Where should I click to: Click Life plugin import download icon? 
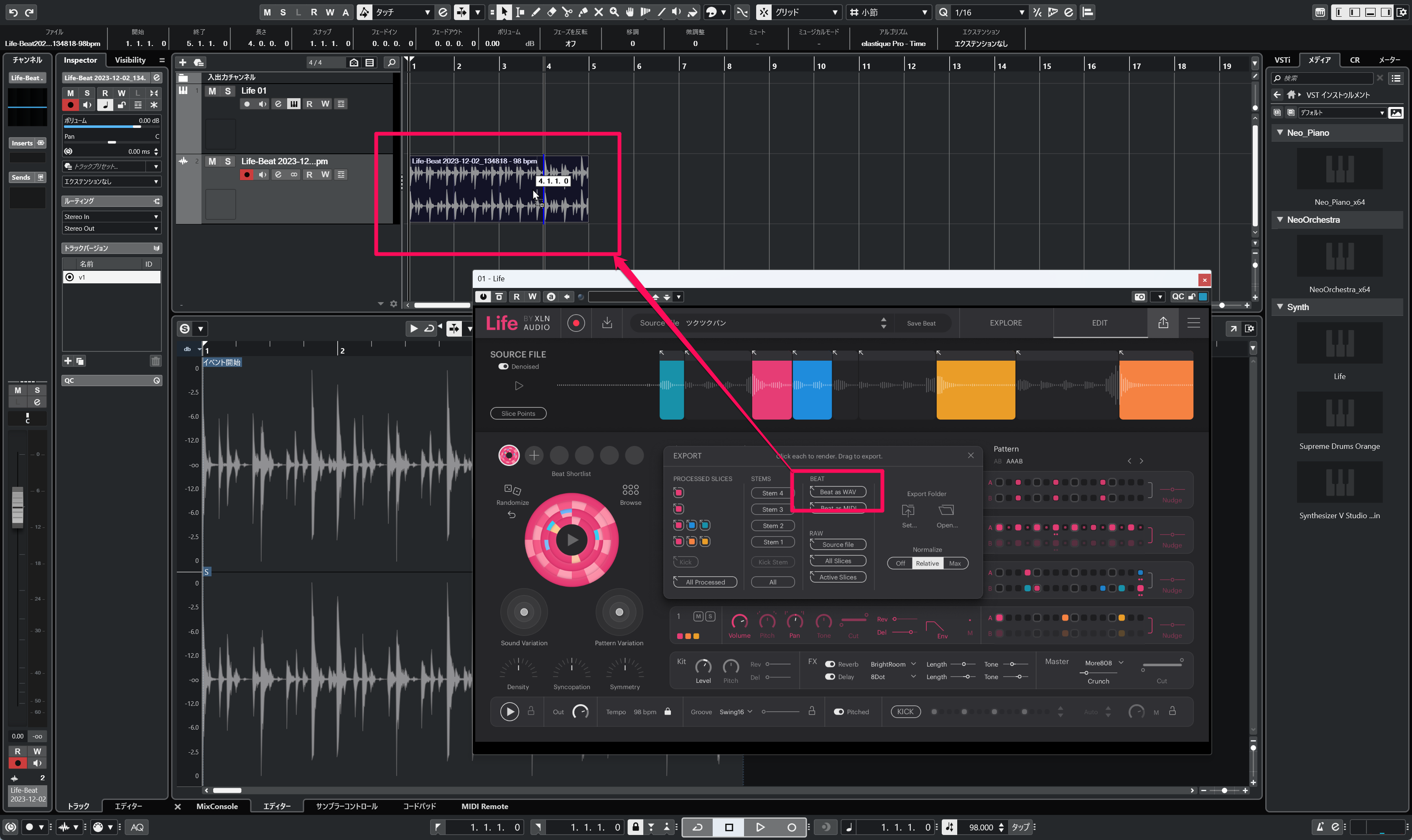point(607,323)
